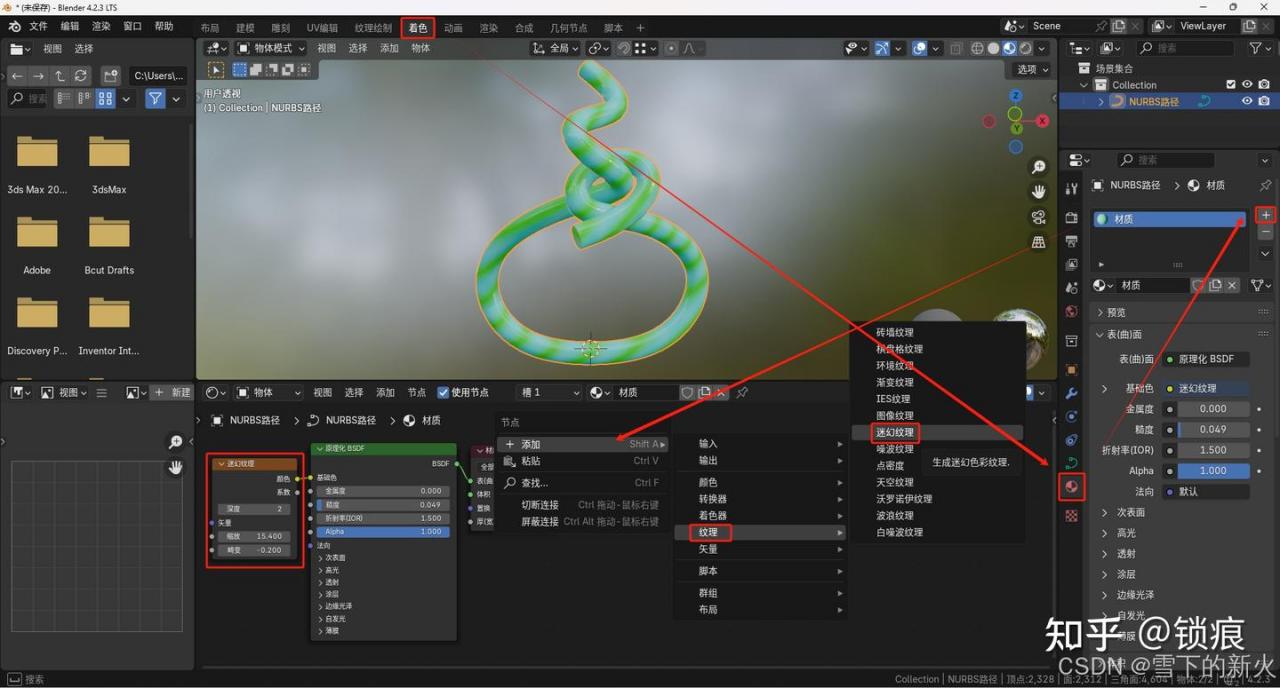
Task: Open the Object properties orange square tab
Action: pos(1072,369)
